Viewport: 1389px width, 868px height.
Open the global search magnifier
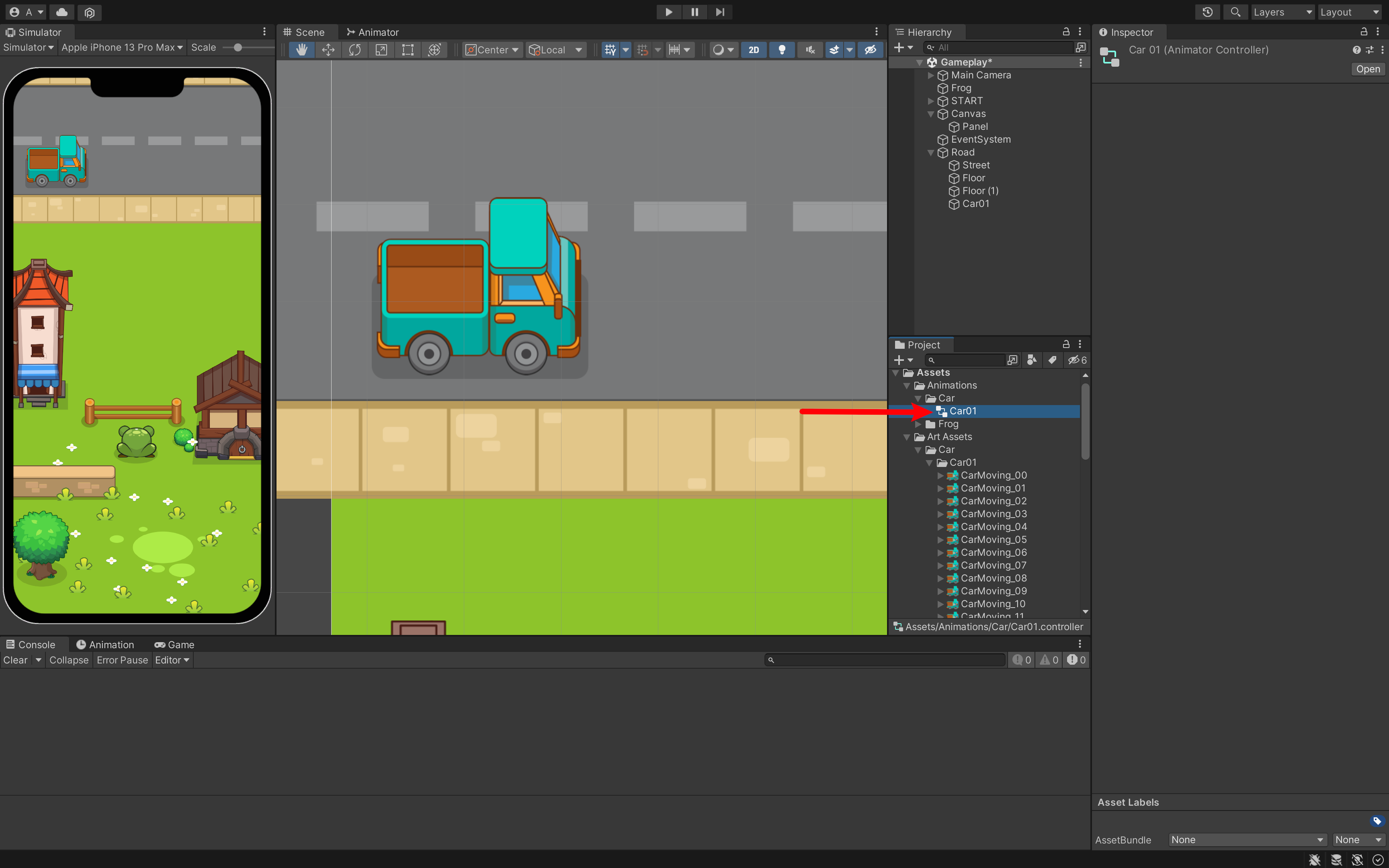[1236, 12]
